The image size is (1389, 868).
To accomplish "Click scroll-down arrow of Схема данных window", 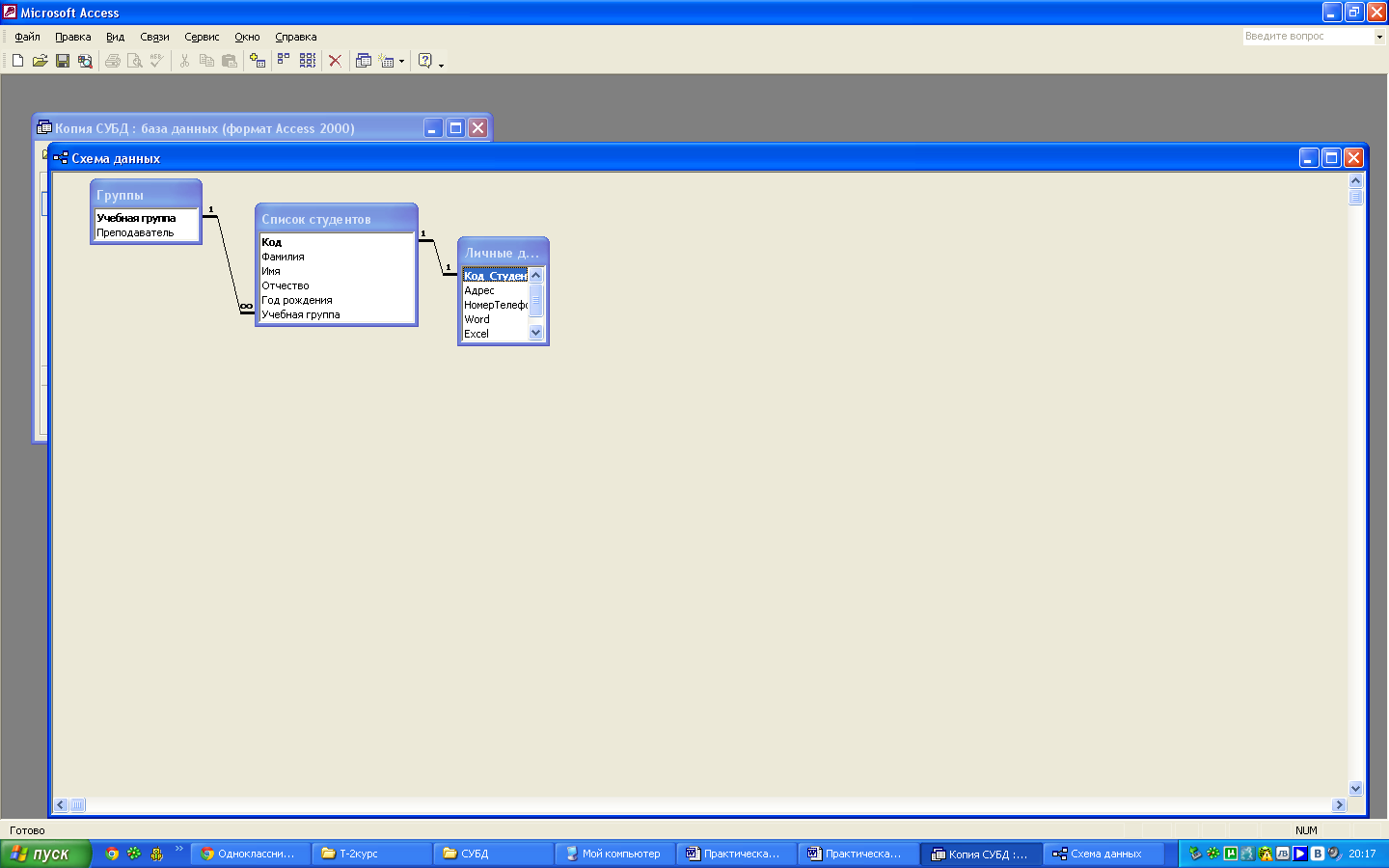I will tap(1355, 788).
